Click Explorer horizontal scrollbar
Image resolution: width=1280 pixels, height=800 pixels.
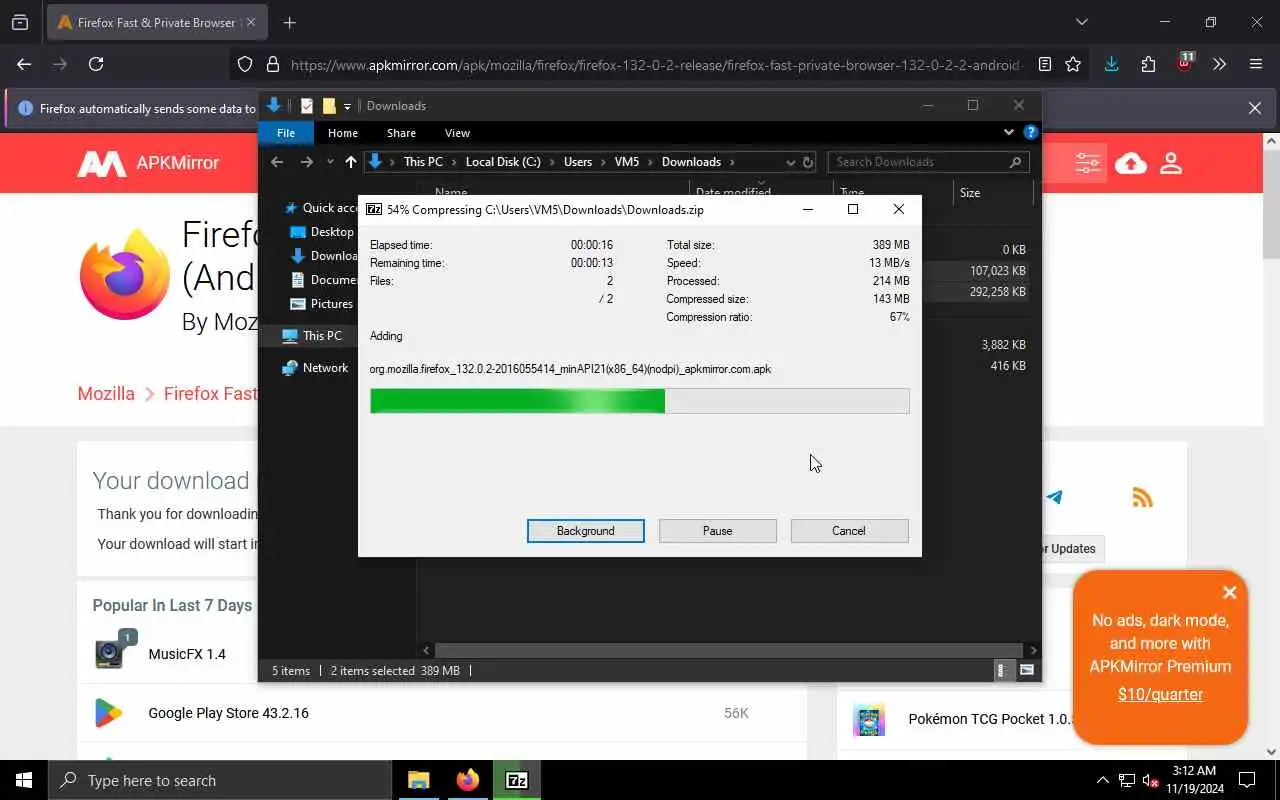click(728, 650)
